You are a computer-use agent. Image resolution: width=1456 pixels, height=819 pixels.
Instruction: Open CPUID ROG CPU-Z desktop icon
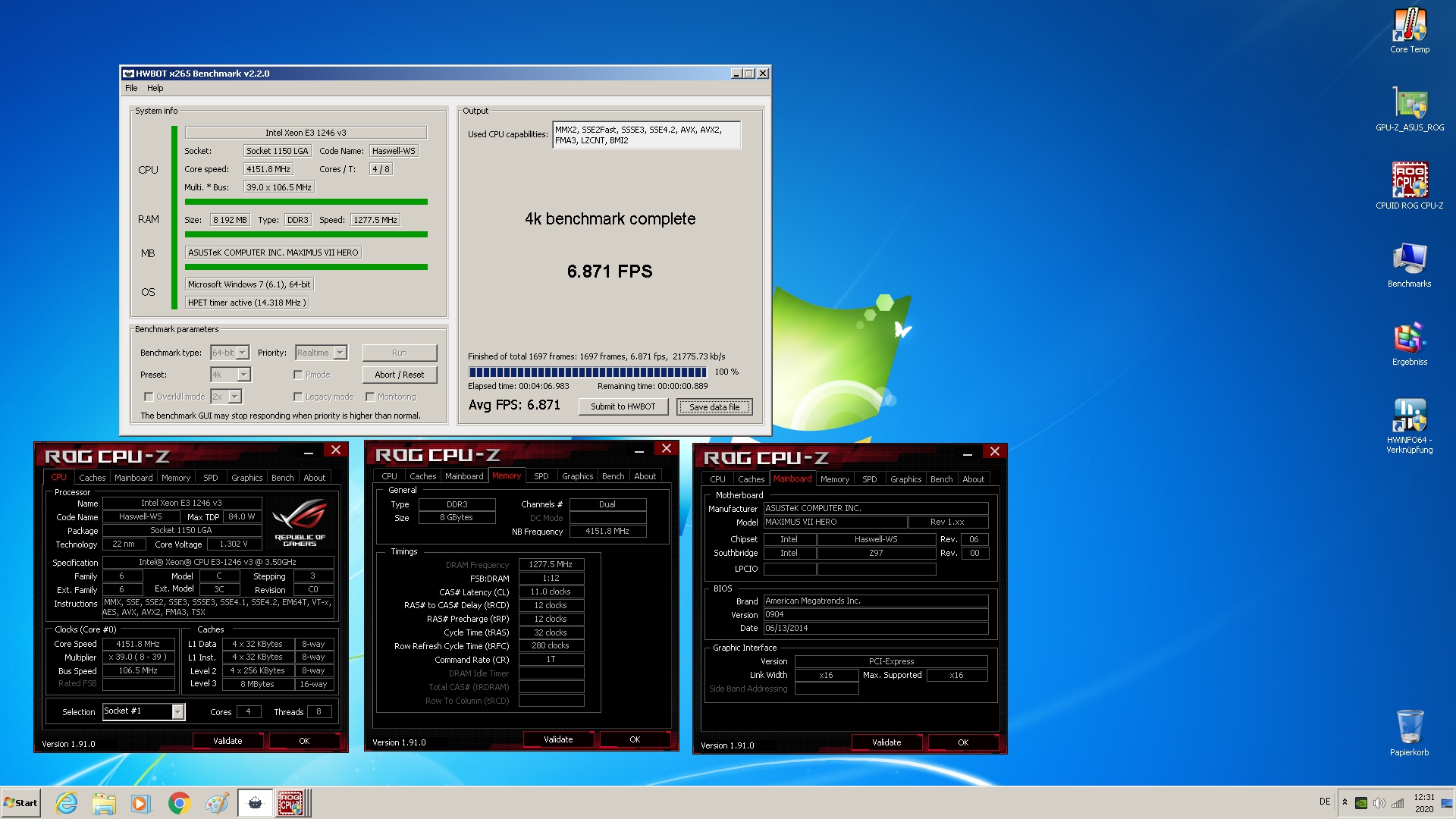[1410, 186]
